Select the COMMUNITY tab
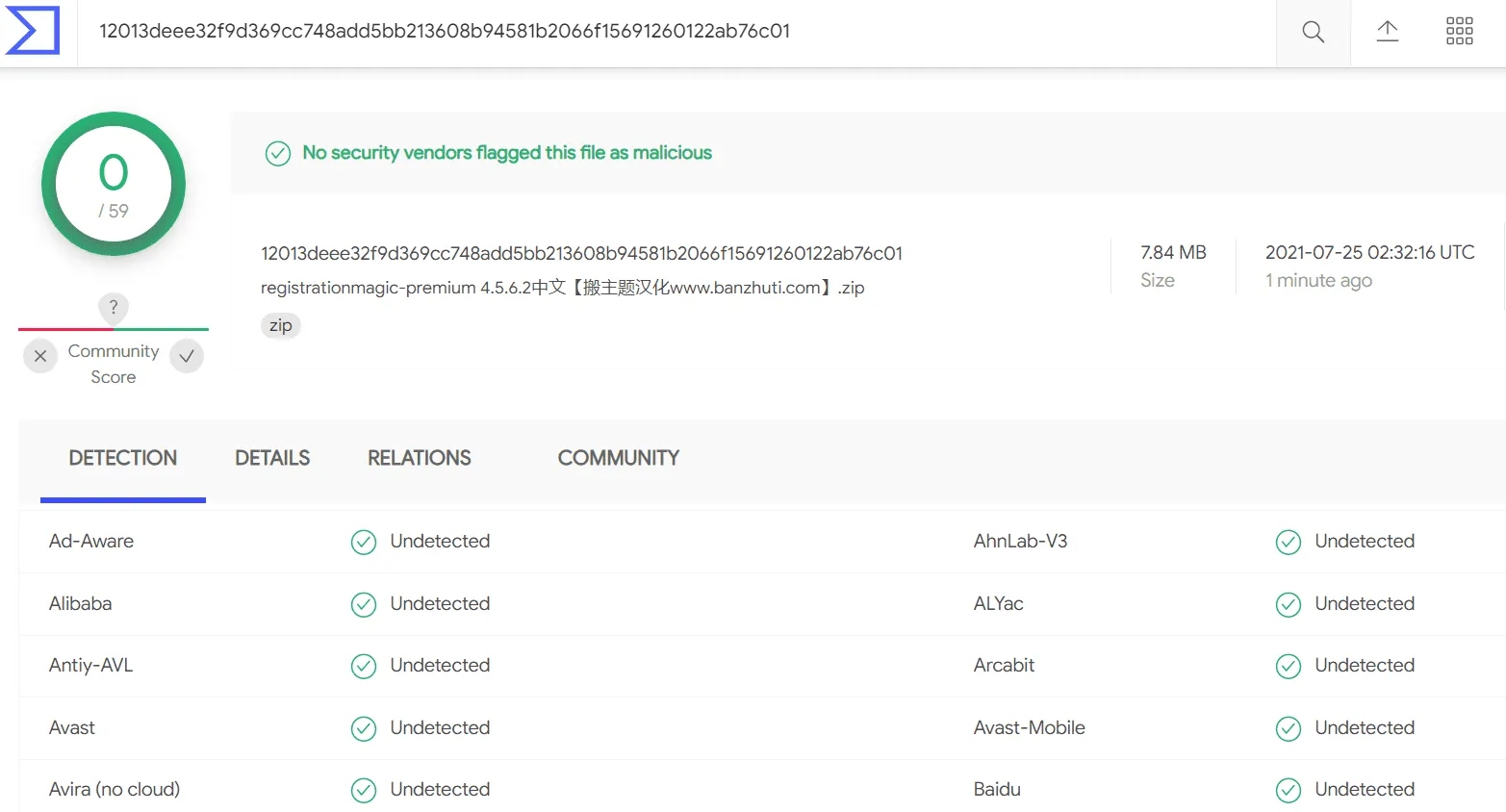 (619, 458)
